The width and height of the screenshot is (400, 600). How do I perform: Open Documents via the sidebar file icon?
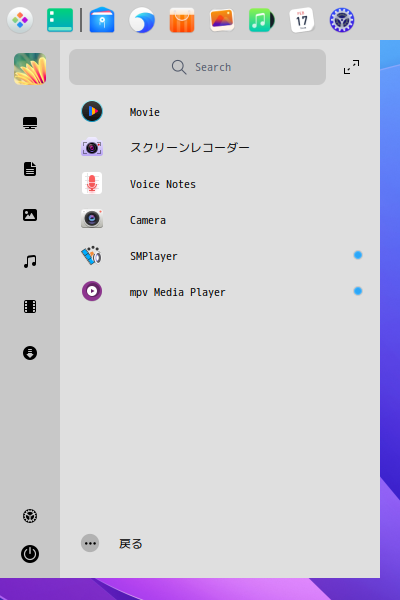pos(30,169)
